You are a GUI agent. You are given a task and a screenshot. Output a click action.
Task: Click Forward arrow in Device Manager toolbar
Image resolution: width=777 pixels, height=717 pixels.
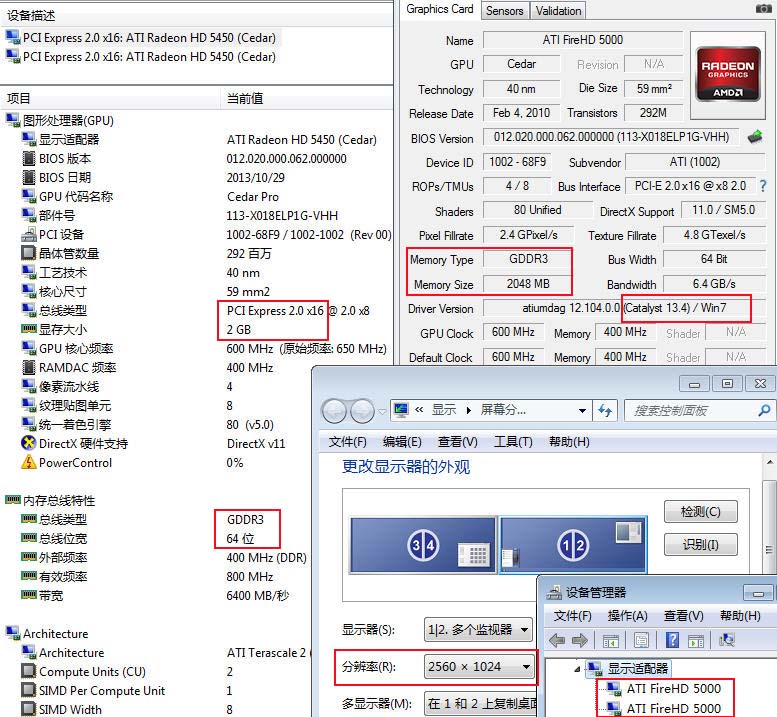coord(579,640)
